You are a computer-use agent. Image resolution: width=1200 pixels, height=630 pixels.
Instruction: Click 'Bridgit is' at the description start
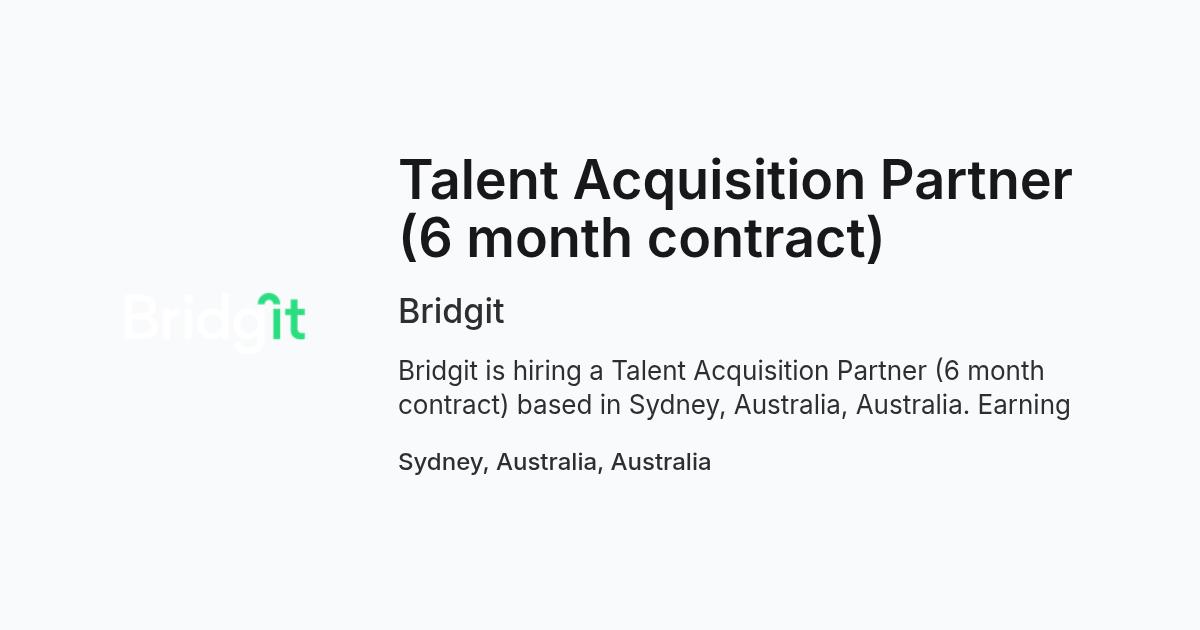[452, 371]
